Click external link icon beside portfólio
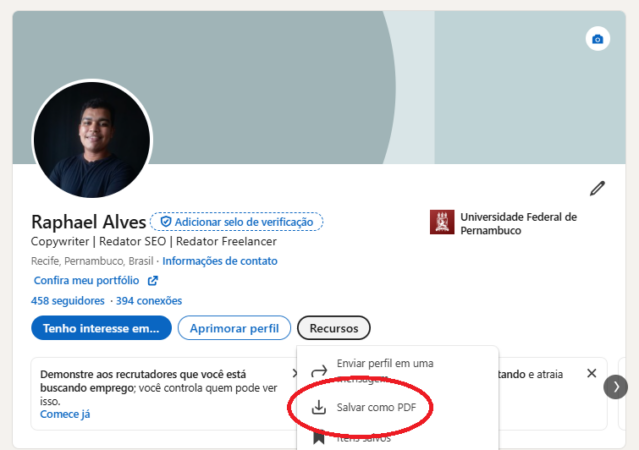The height and width of the screenshot is (450, 639). 153,280
